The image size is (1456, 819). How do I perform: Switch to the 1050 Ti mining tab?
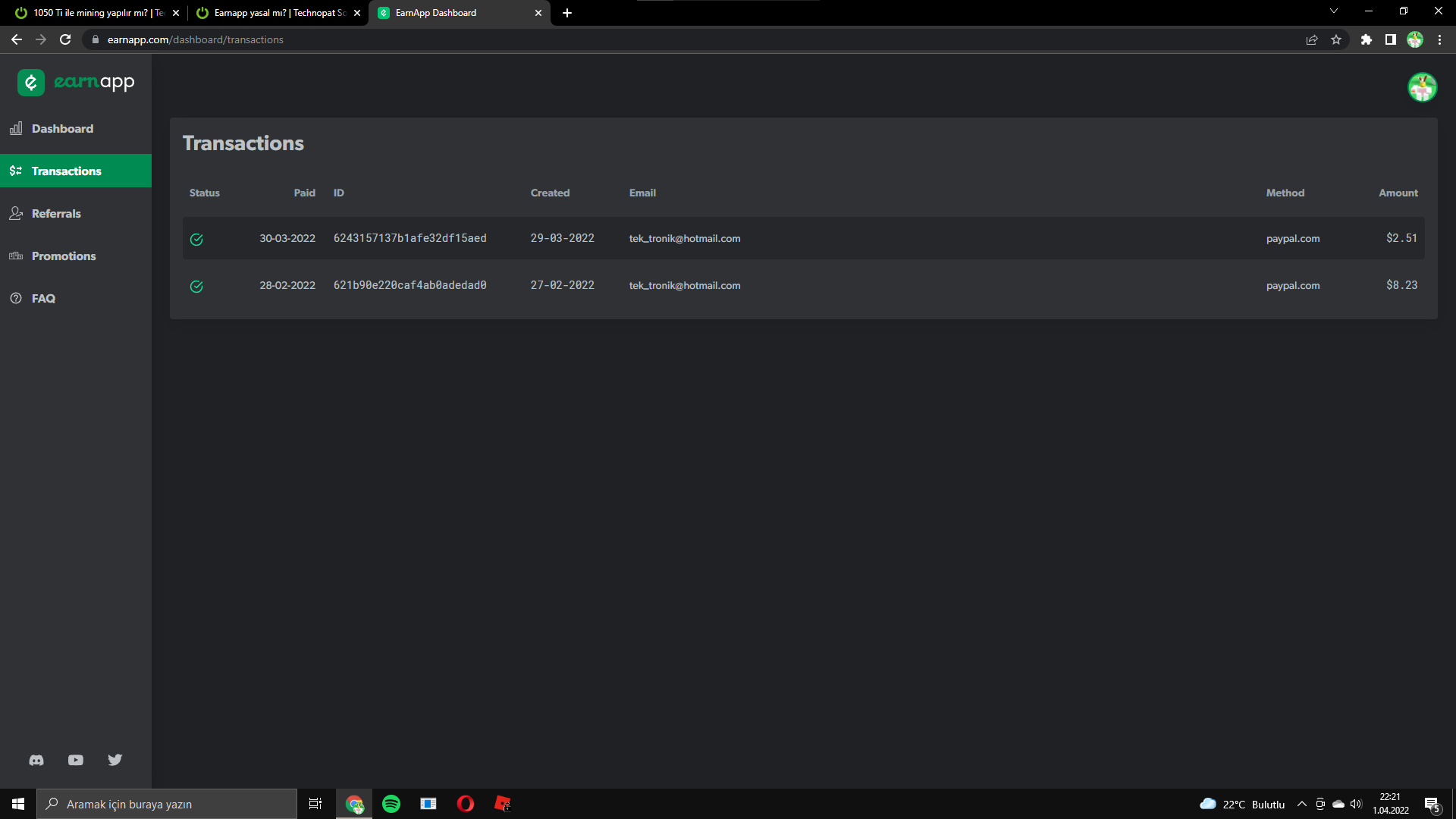[95, 13]
